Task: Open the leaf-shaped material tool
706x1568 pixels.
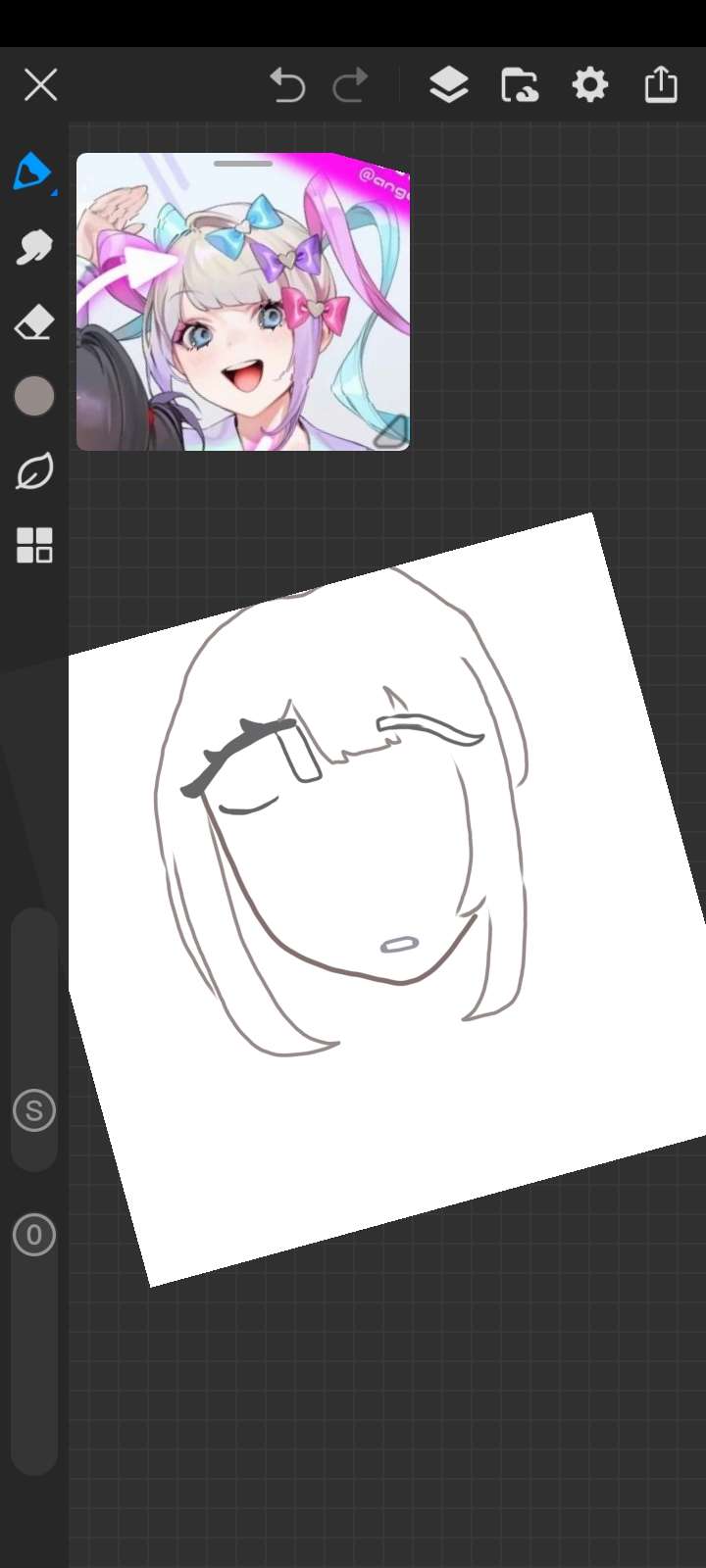Action: (34, 471)
